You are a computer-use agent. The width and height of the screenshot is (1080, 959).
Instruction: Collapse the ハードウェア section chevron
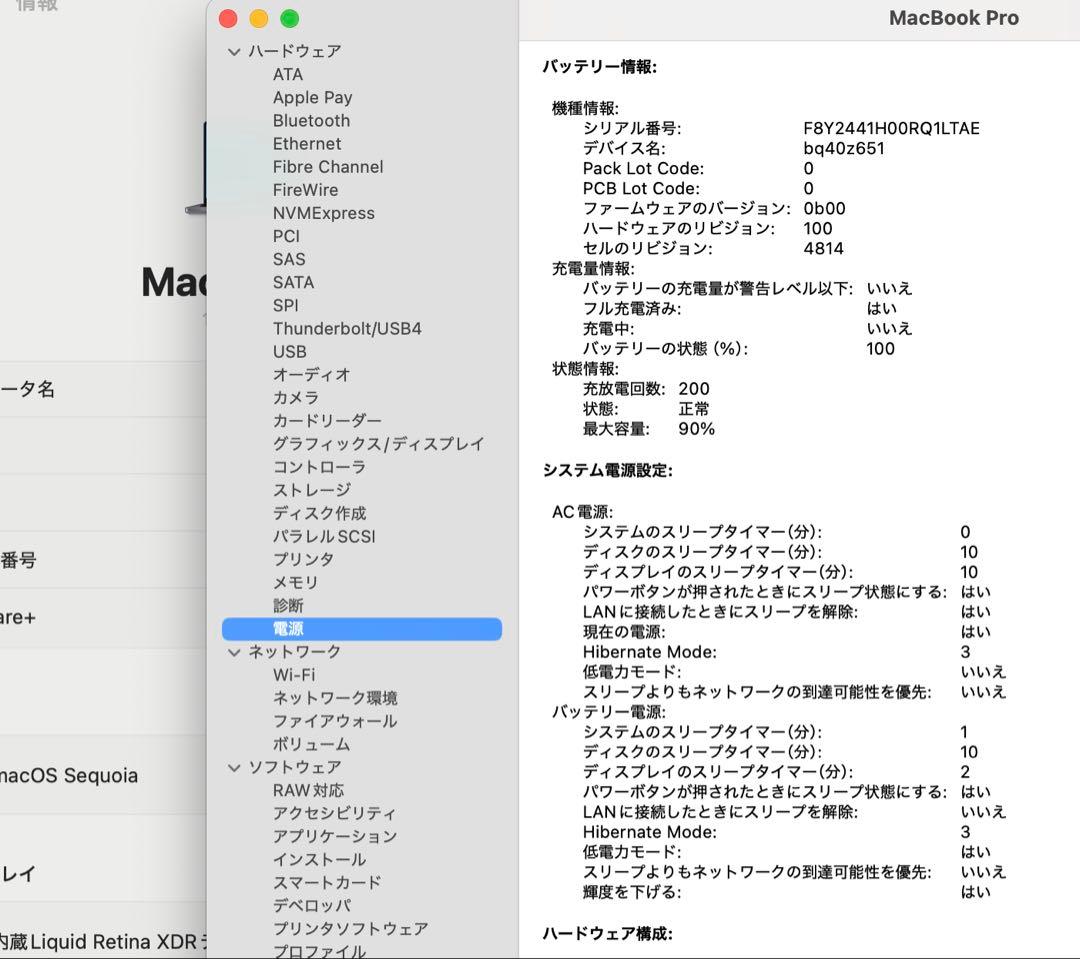[234, 52]
